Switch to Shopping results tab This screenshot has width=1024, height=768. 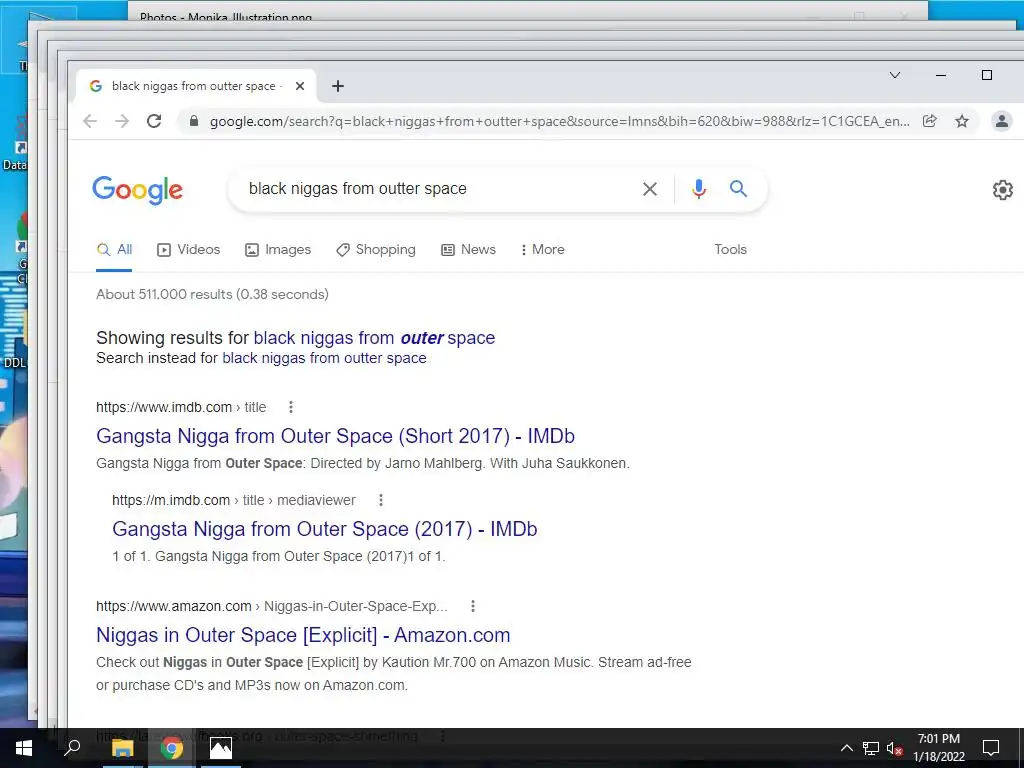[376, 249]
